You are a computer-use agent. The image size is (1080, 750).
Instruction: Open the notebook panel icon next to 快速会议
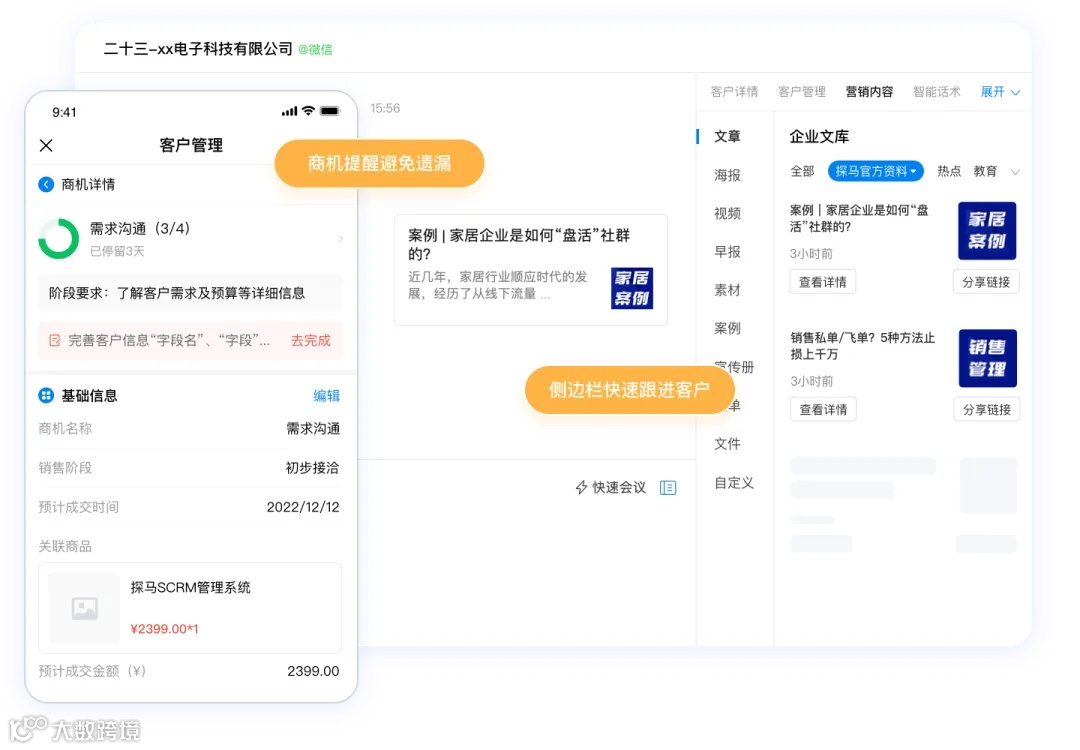tap(668, 488)
